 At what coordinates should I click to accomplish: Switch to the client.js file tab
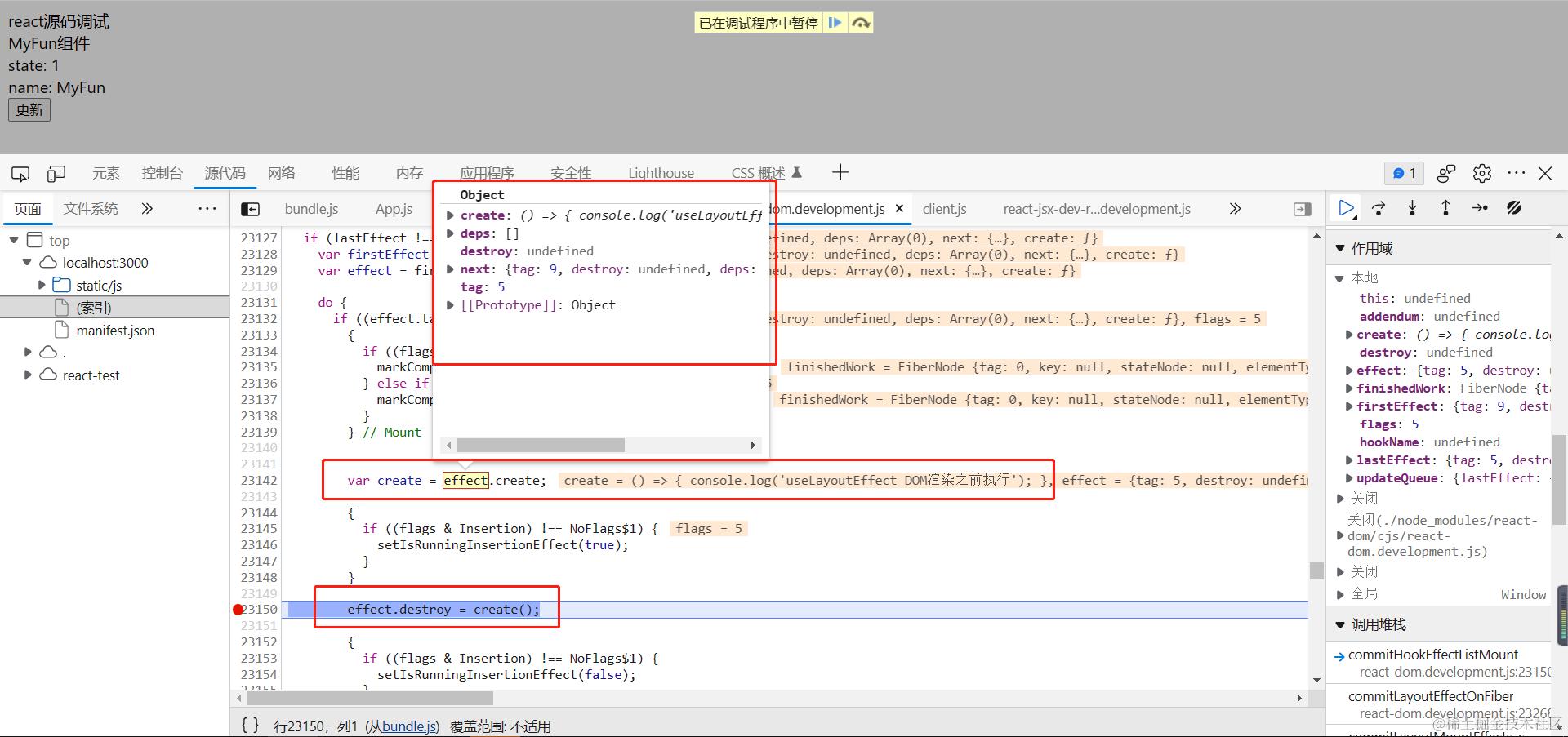945,209
